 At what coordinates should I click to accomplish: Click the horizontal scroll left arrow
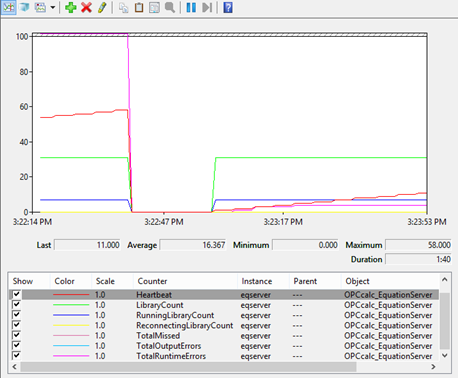click(14, 367)
